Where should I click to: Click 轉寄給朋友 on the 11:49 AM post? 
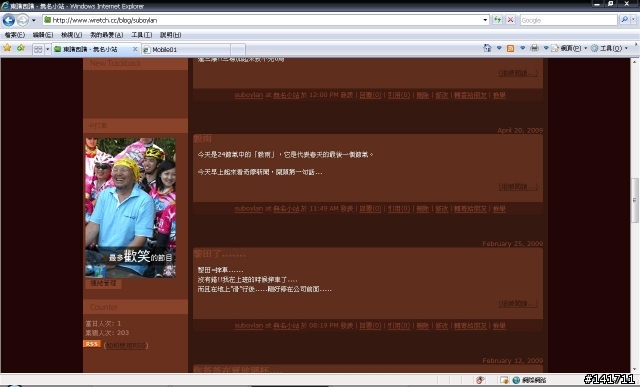471,209
